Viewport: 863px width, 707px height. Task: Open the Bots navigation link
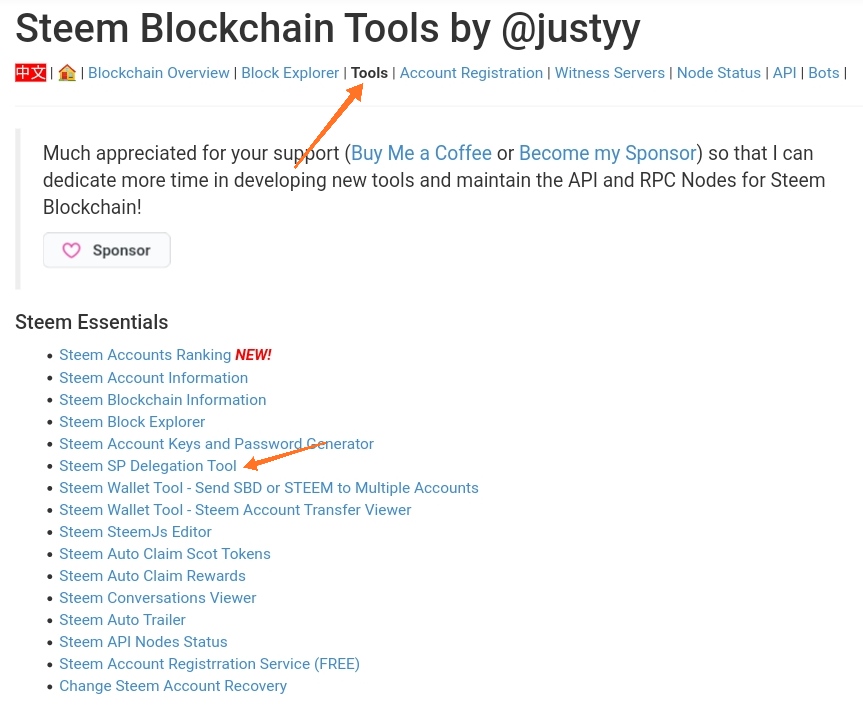point(824,73)
